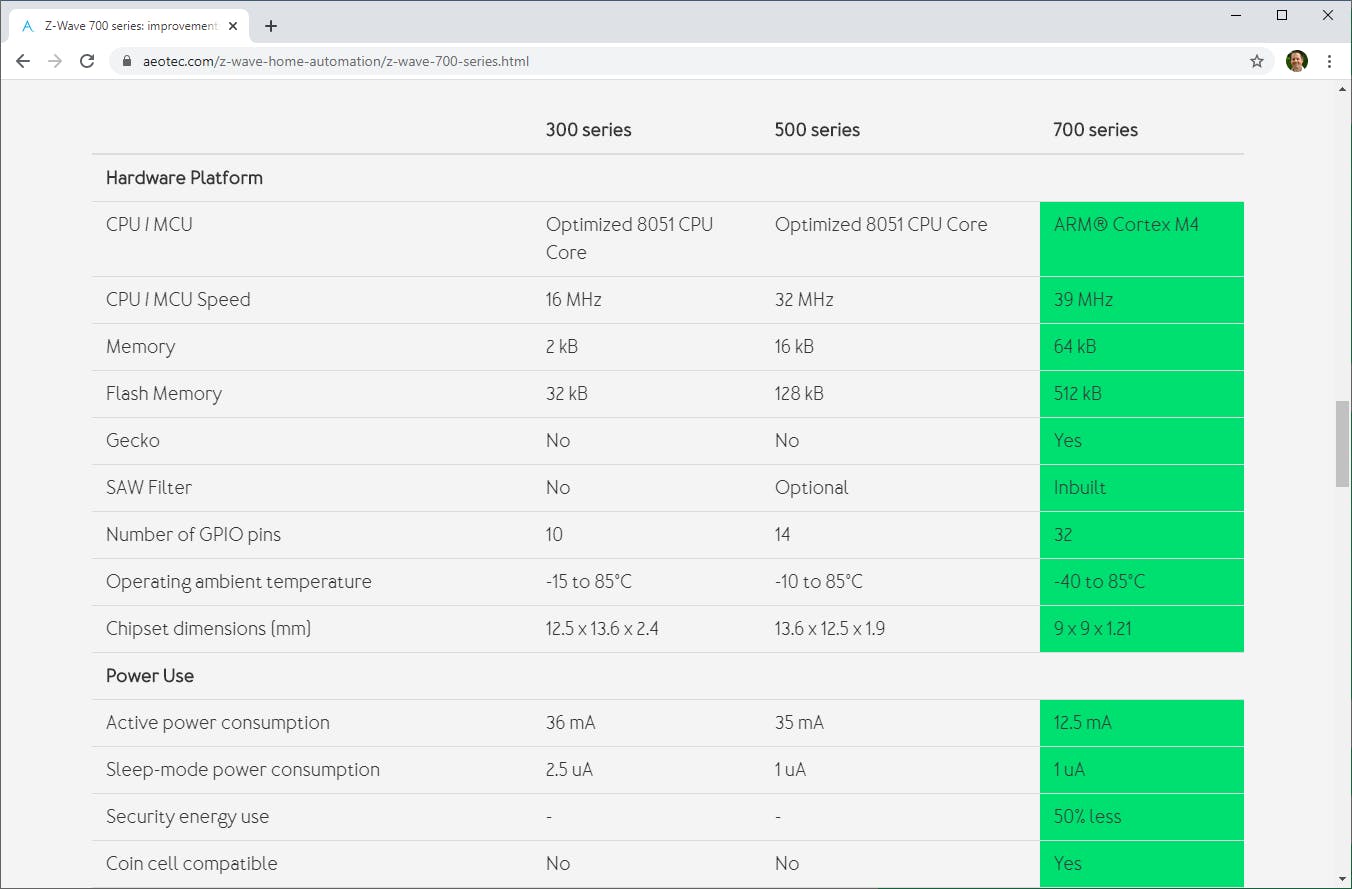The width and height of the screenshot is (1352, 889).
Task: Click the 700 series column header
Action: tap(1095, 129)
